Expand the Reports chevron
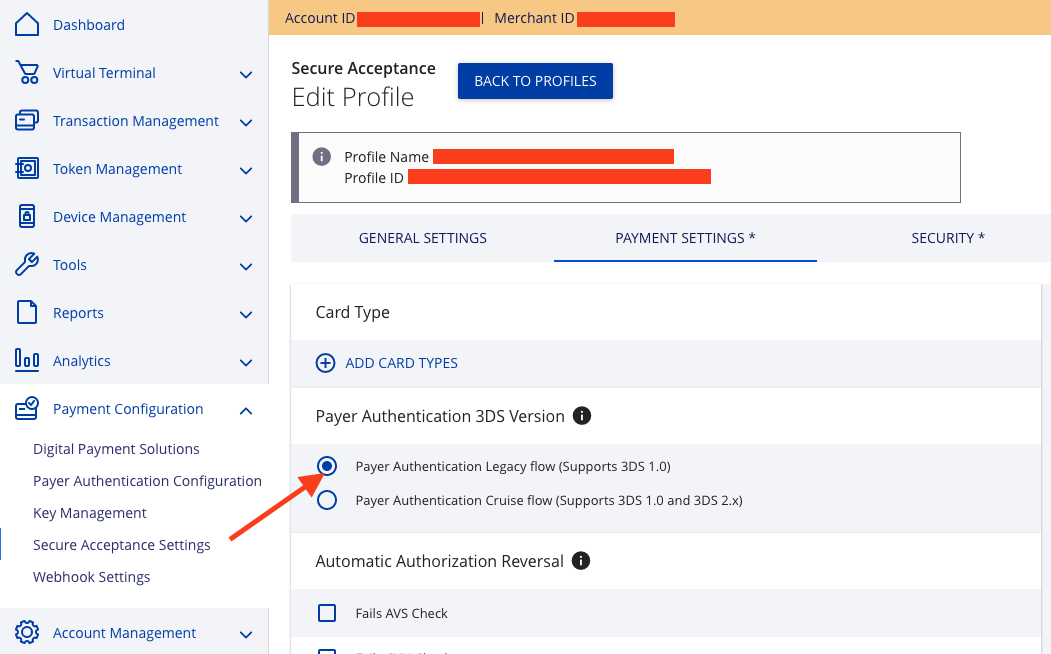Viewport: 1051px width, 654px height. [x=246, y=315]
